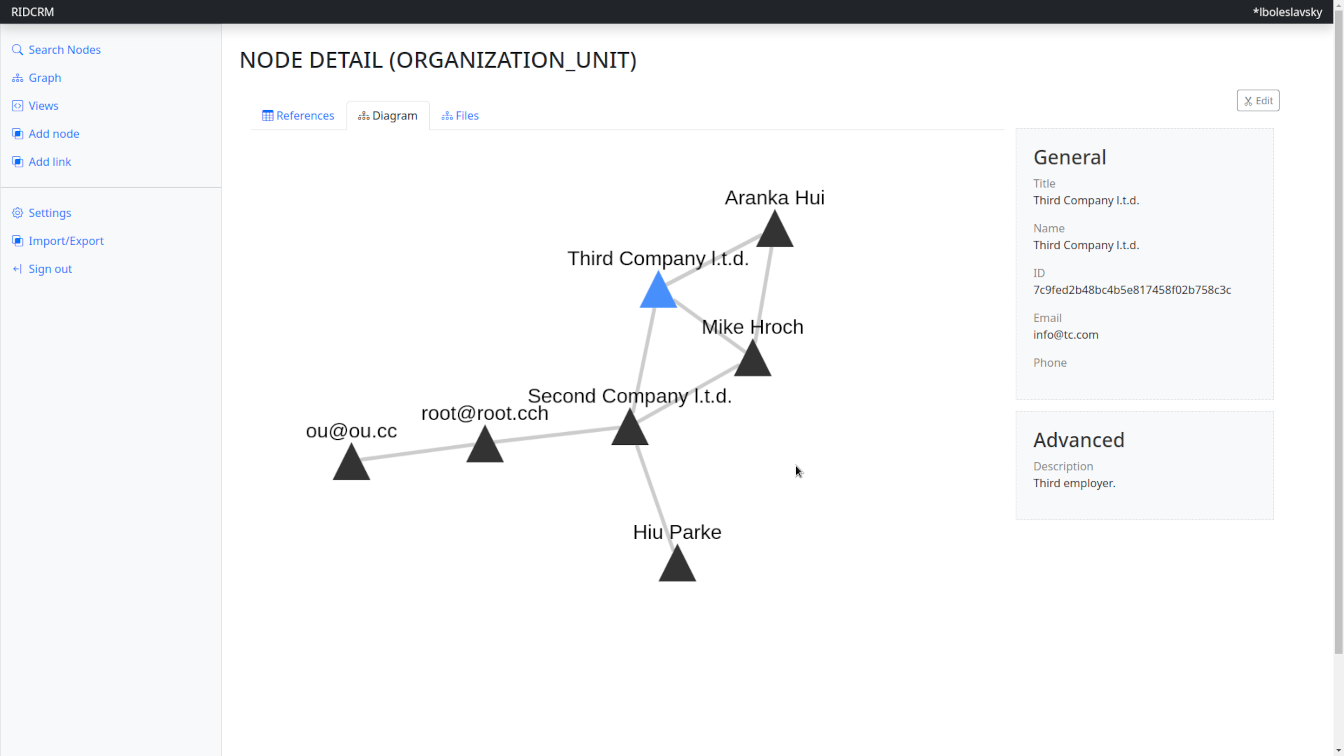Switch to the References tab
Image resolution: width=1344 pixels, height=756 pixels.
coord(298,115)
